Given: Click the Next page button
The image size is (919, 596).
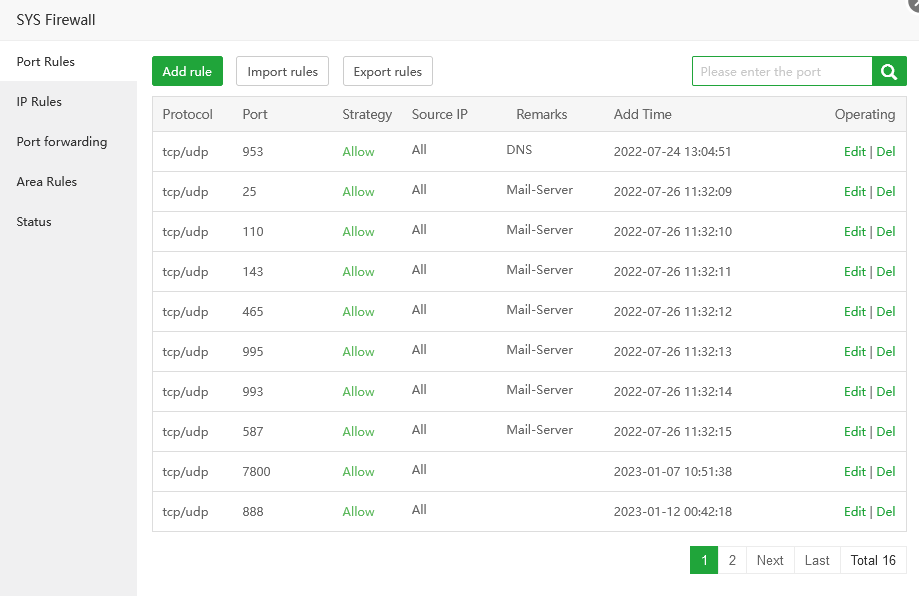Looking at the screenshot, I should point(770,560).
